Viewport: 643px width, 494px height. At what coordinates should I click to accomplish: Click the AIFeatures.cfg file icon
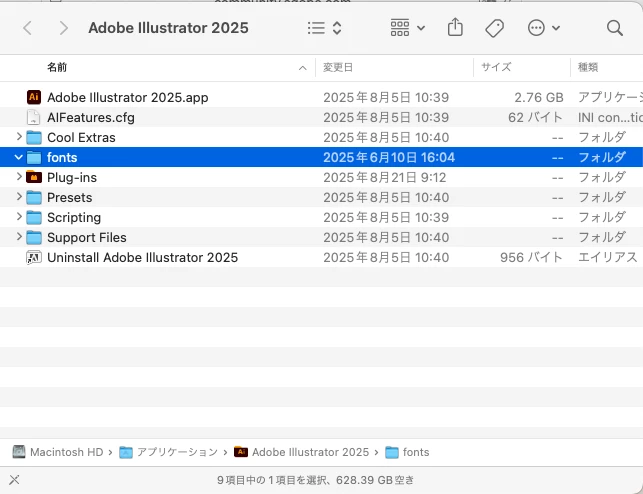click(34, 117)
